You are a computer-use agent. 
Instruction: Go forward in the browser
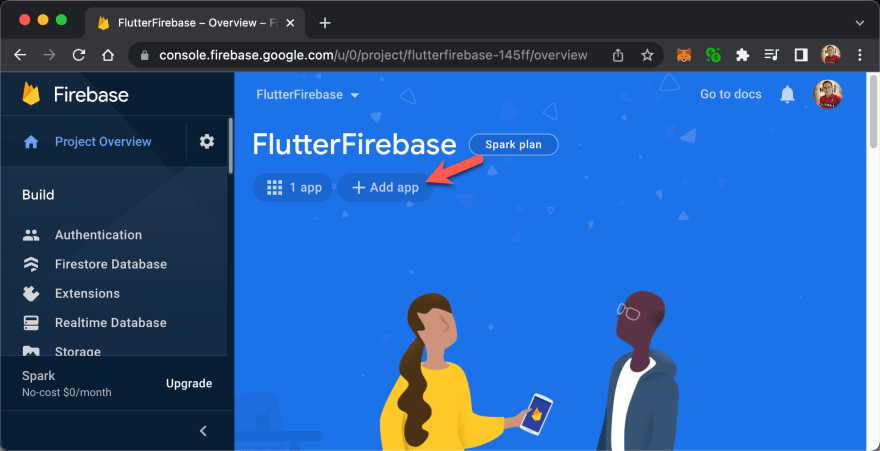[x=49, y=55]
